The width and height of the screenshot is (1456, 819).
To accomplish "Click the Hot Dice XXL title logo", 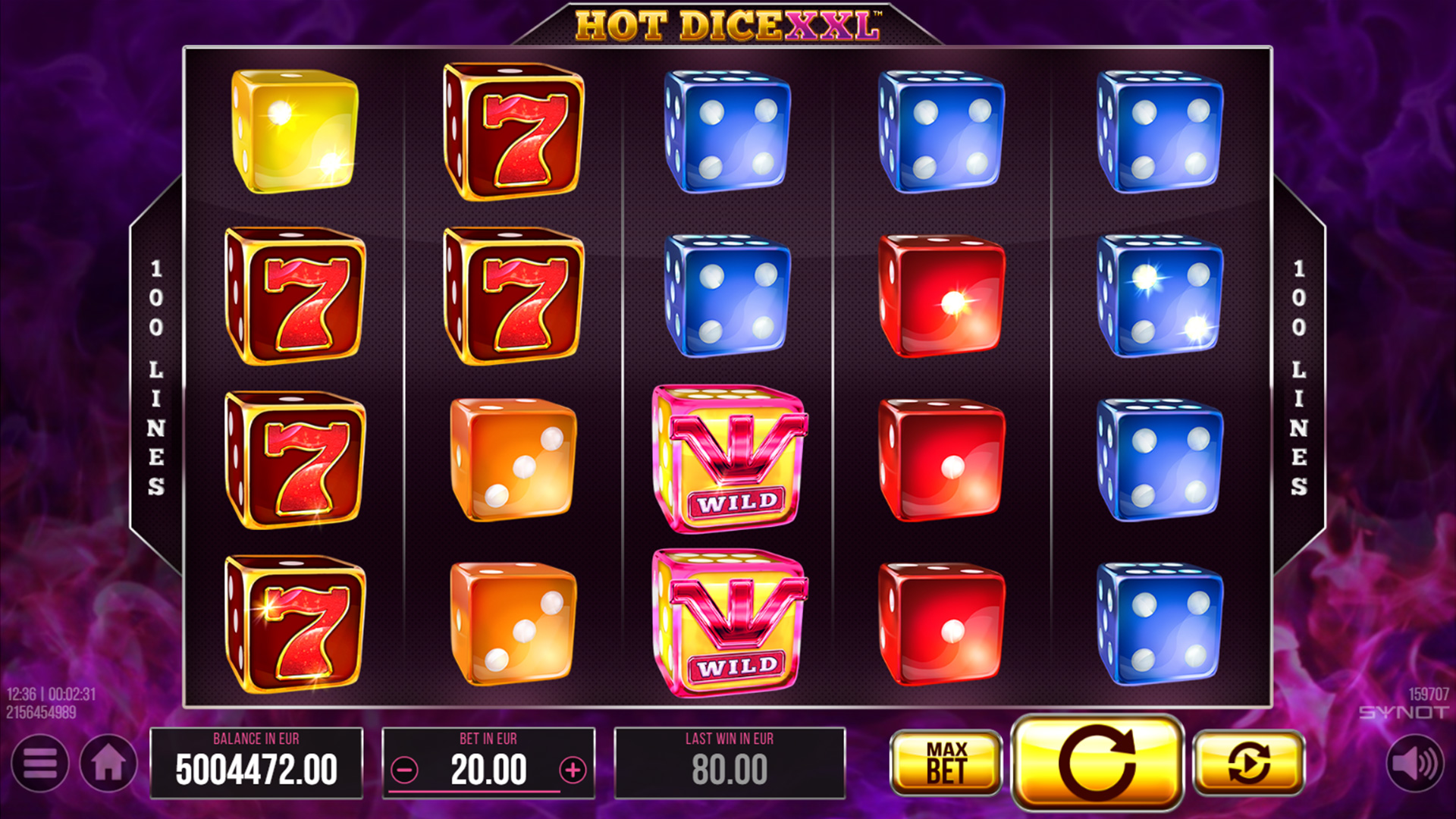I will [728, 25].
